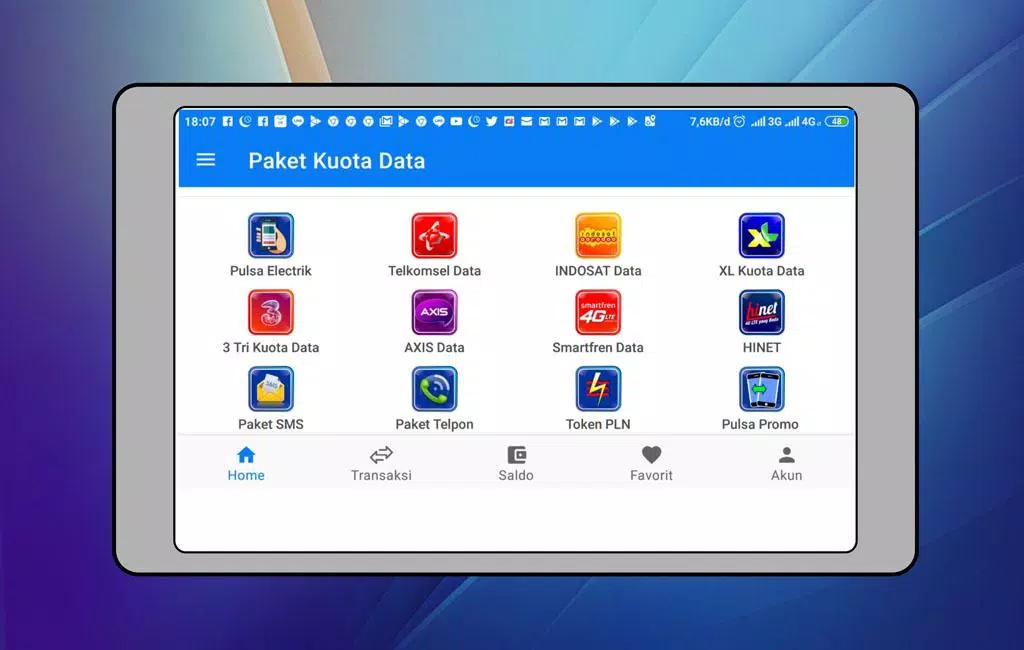Open the Akun tab

coord(786,464)
